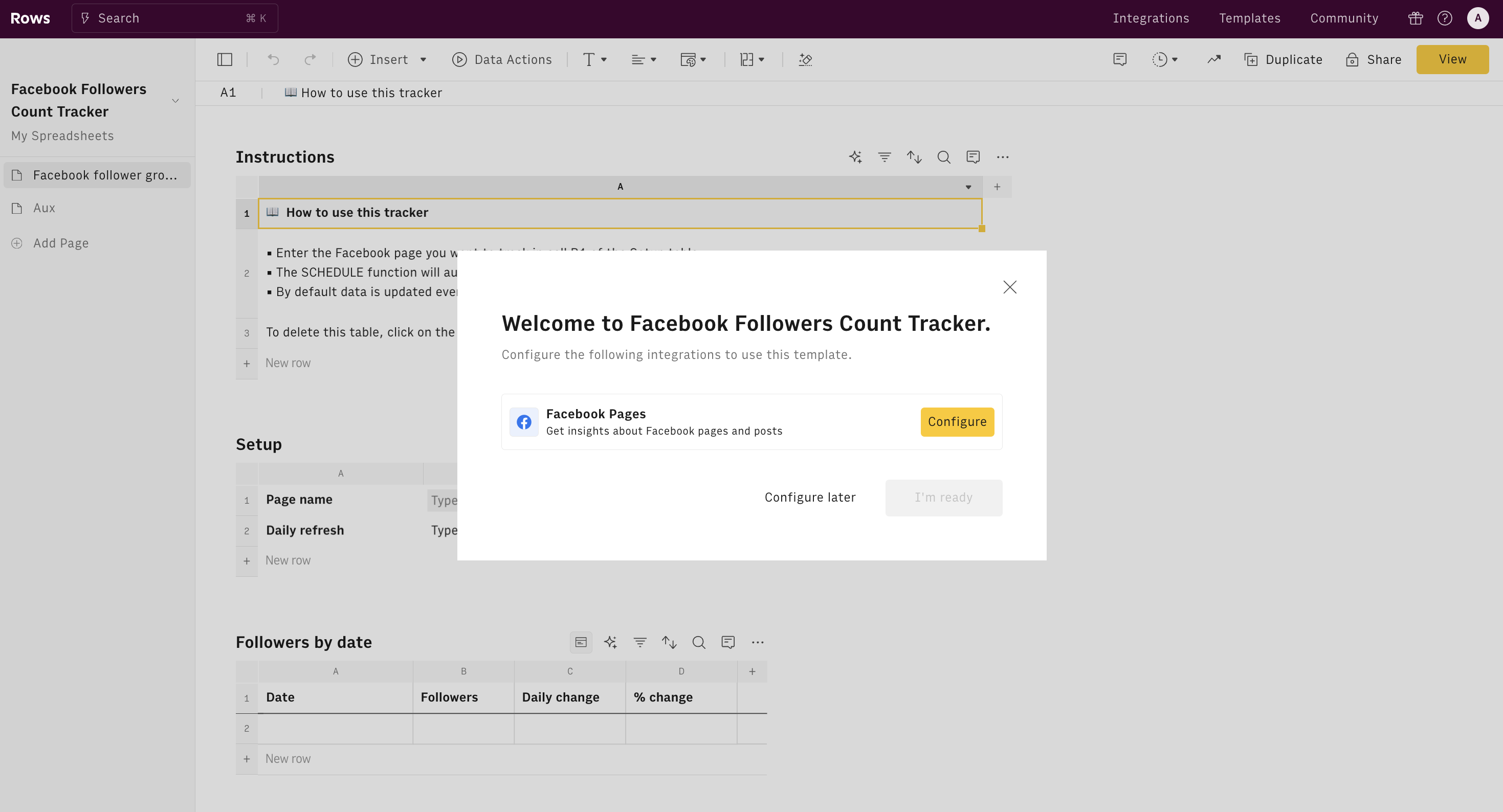Click the AI sparkle icon in Instructions table
Image resolution: width=1503 pixels, height=812 pixels.
pos(855,157)
